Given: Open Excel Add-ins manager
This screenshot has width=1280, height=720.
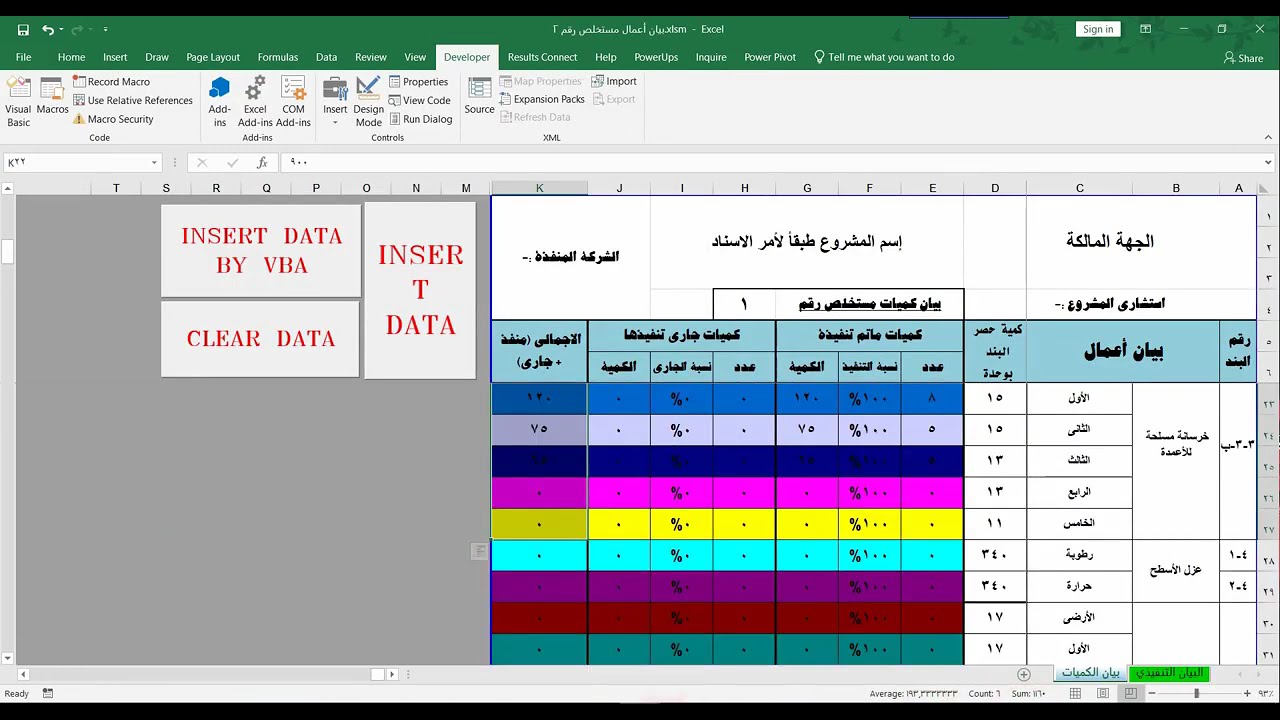Looking at the screenshot, I should (255, 102).
